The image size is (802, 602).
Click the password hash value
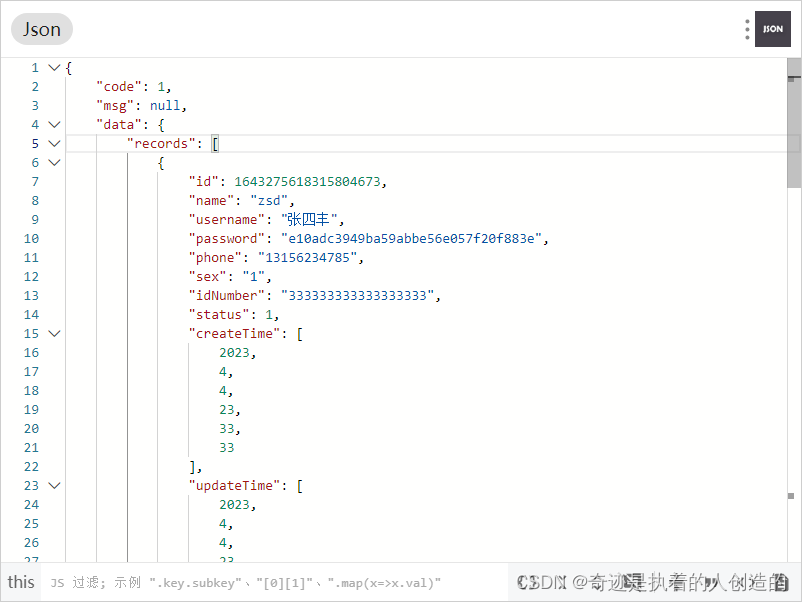pos(411,238)
